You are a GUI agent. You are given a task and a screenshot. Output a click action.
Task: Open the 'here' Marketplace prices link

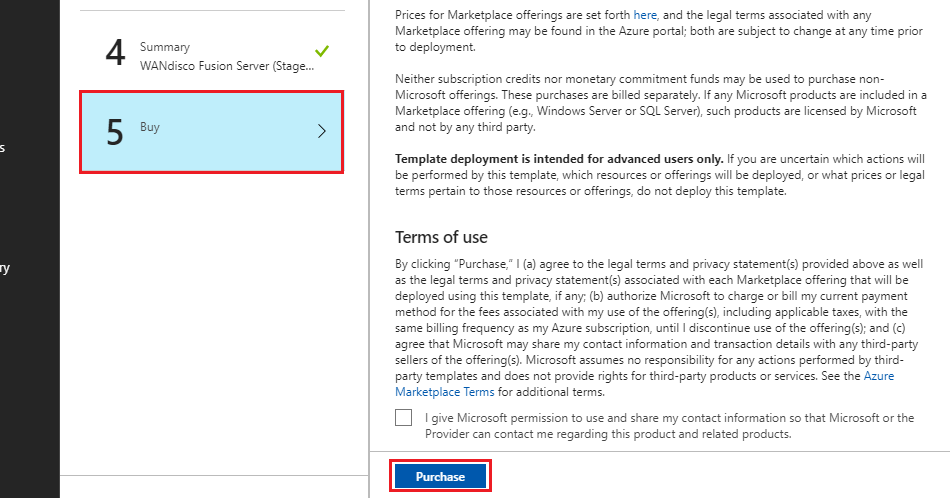click(645, 15)
